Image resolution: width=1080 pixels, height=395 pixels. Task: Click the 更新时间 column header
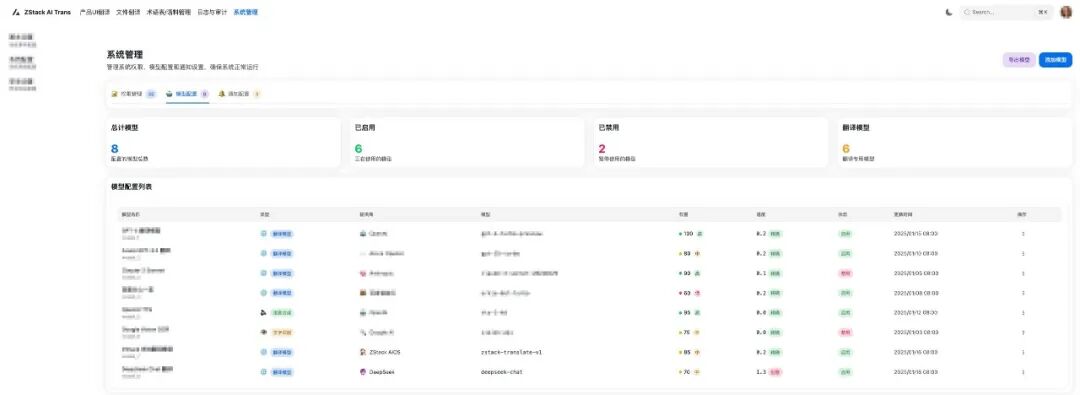pos(902,214)
